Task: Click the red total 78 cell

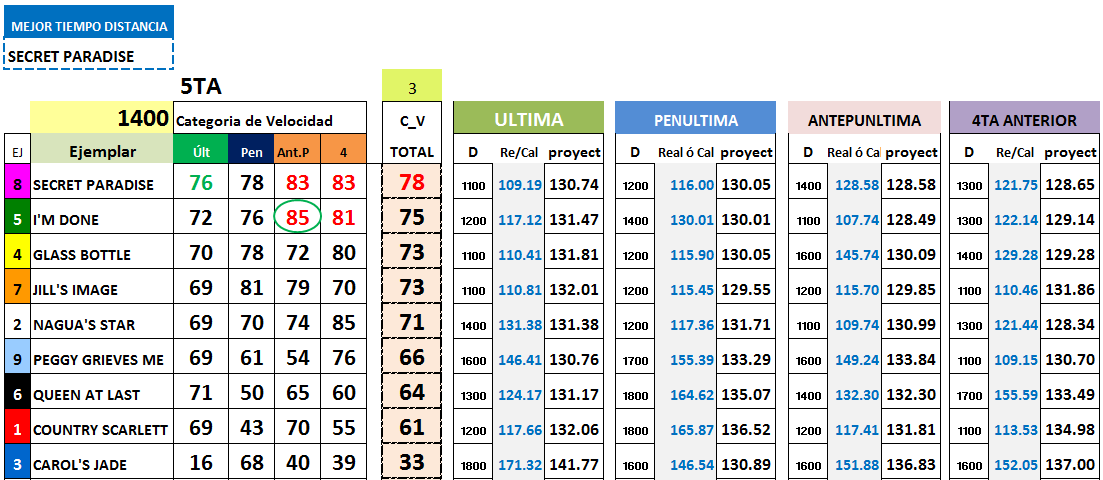Action: point(412,183)
